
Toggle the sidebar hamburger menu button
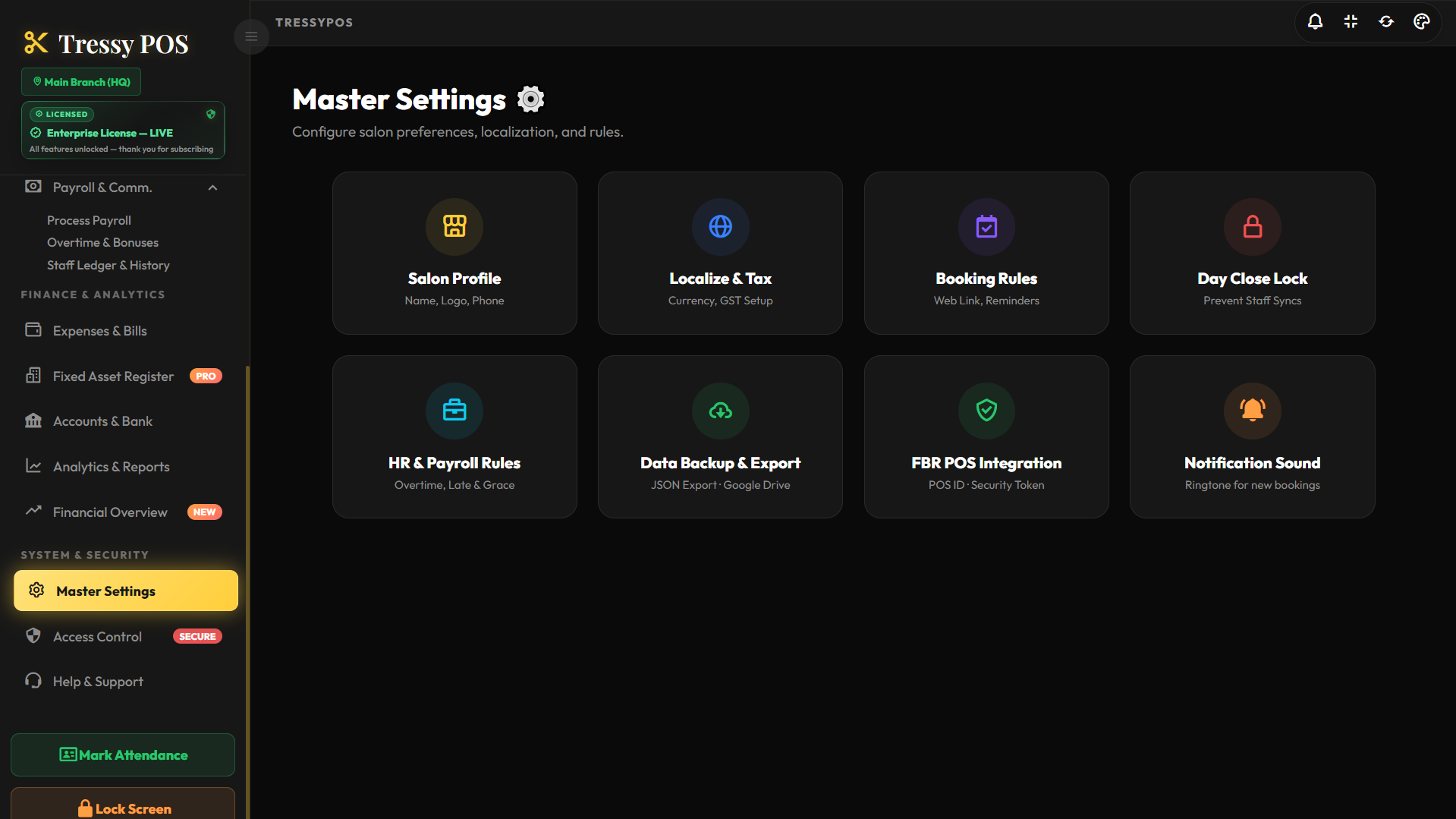point(251,36)
